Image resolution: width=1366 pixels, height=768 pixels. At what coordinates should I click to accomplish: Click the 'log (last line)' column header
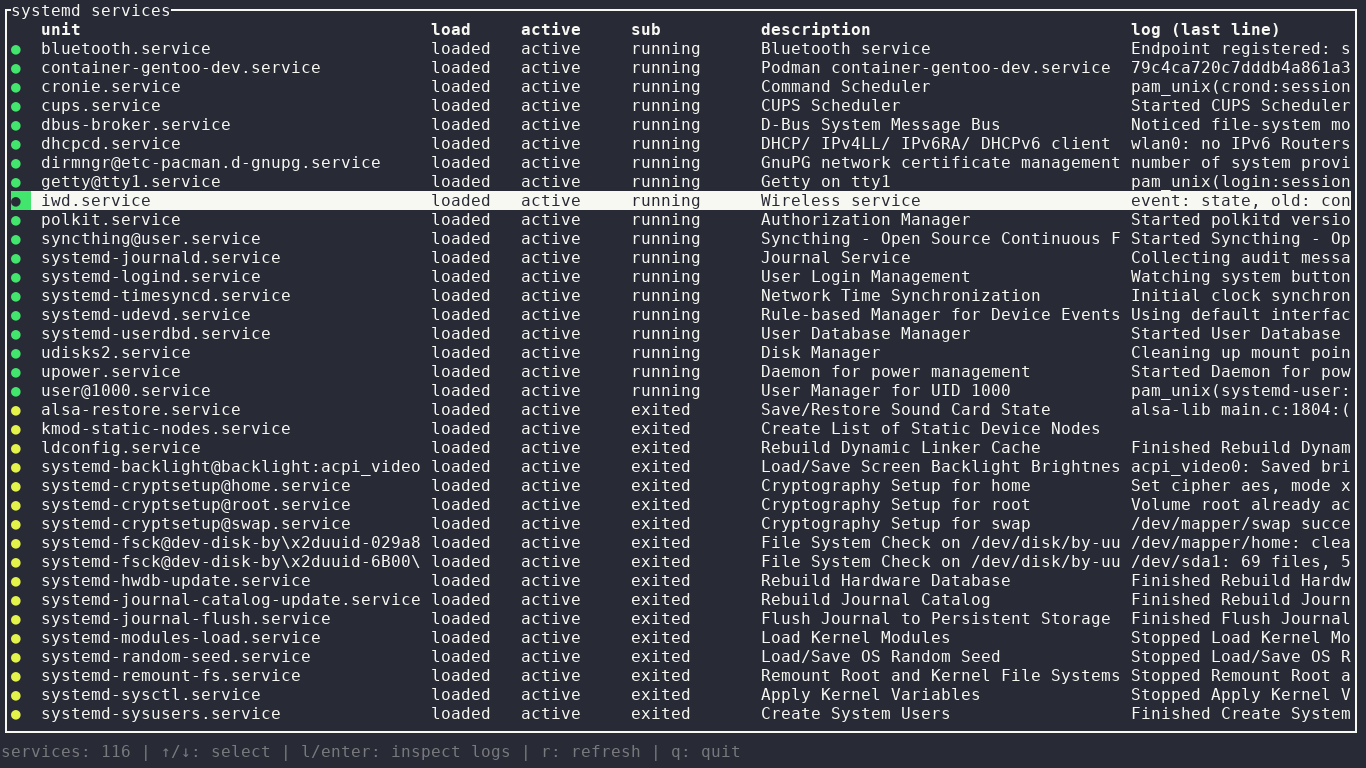point(1205,30)
